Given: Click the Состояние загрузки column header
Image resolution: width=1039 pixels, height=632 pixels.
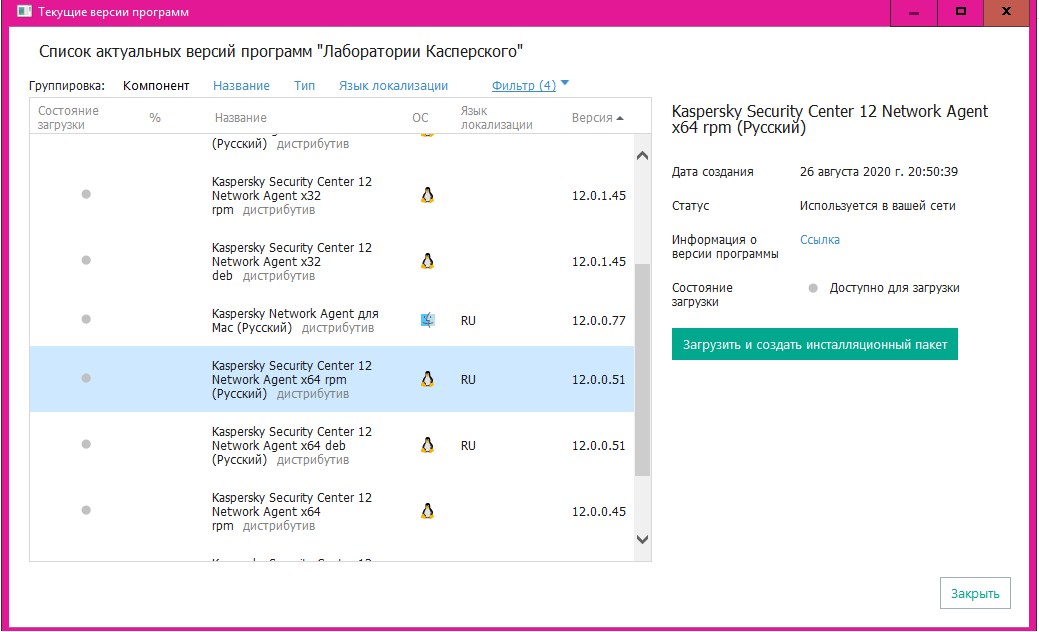Looking at the screenshot, I should pos(68,118).
